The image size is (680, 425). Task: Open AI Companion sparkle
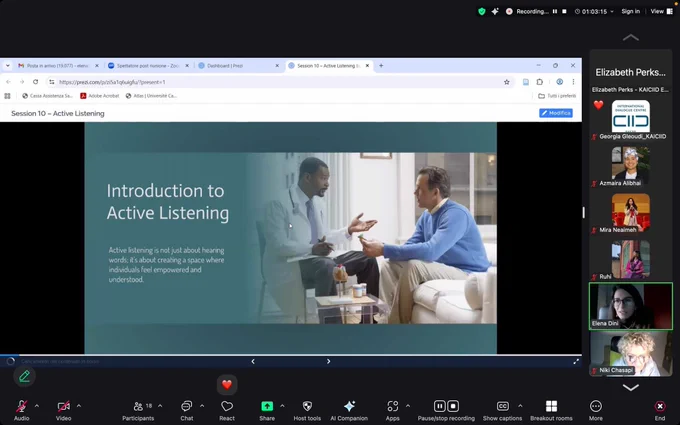pyautogui.click(x=349, y=410)
